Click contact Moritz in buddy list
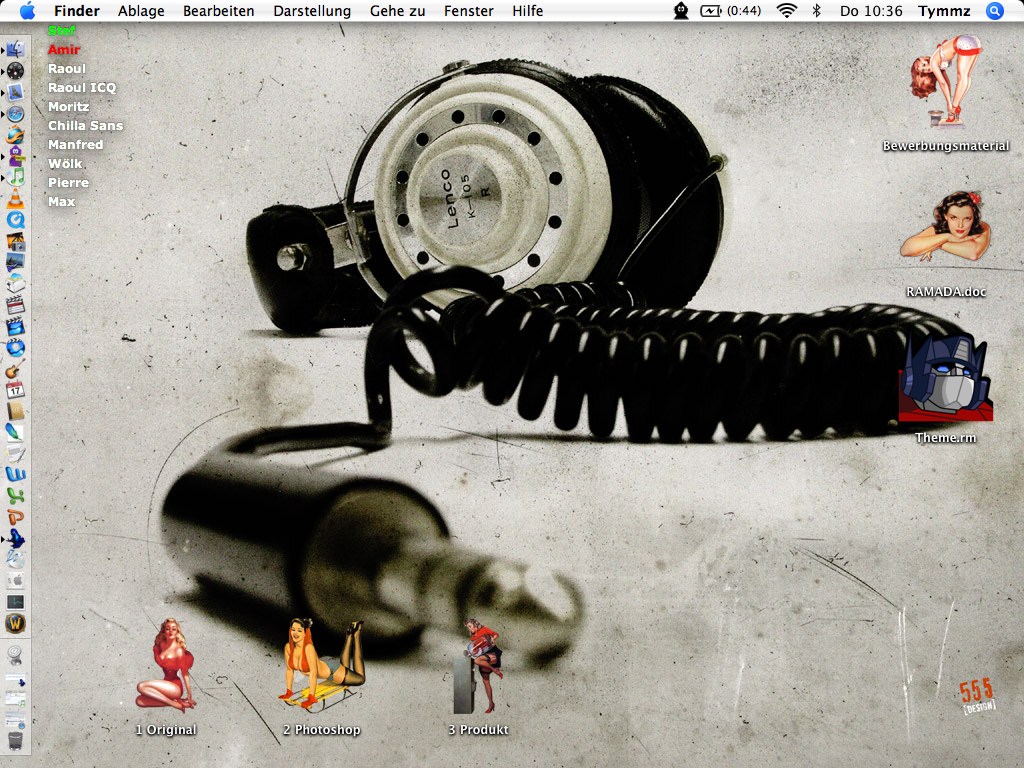 click(69, 106)
